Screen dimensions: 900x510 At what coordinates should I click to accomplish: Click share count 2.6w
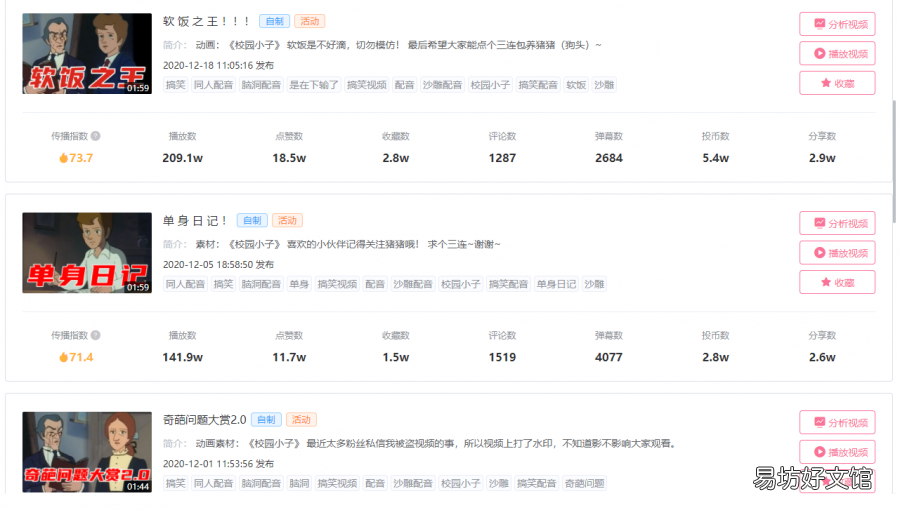point(822,357)
